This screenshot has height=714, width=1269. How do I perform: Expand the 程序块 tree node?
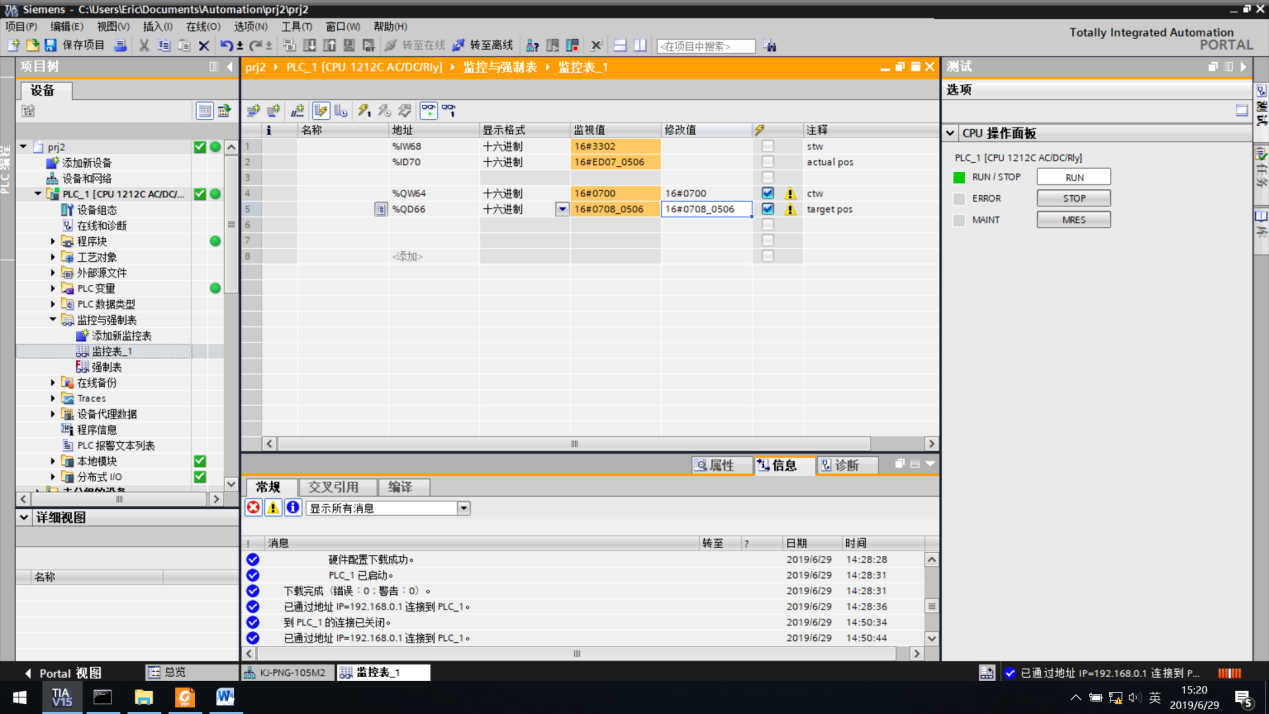54,242
